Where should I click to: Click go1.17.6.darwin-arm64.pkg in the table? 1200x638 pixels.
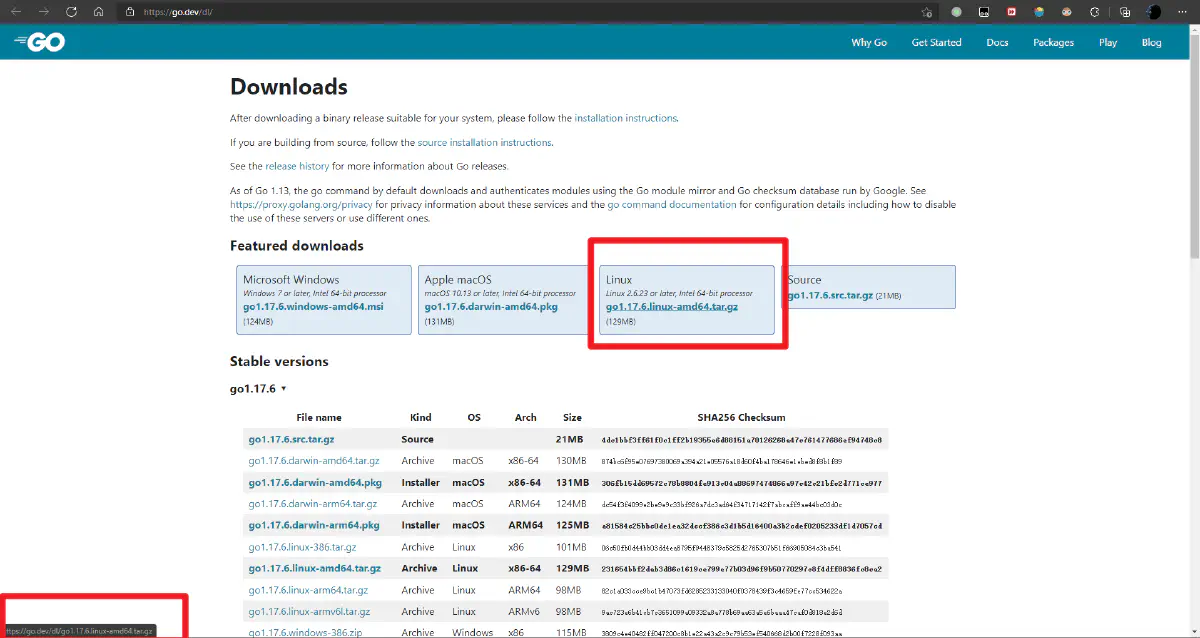pos(314,525)
